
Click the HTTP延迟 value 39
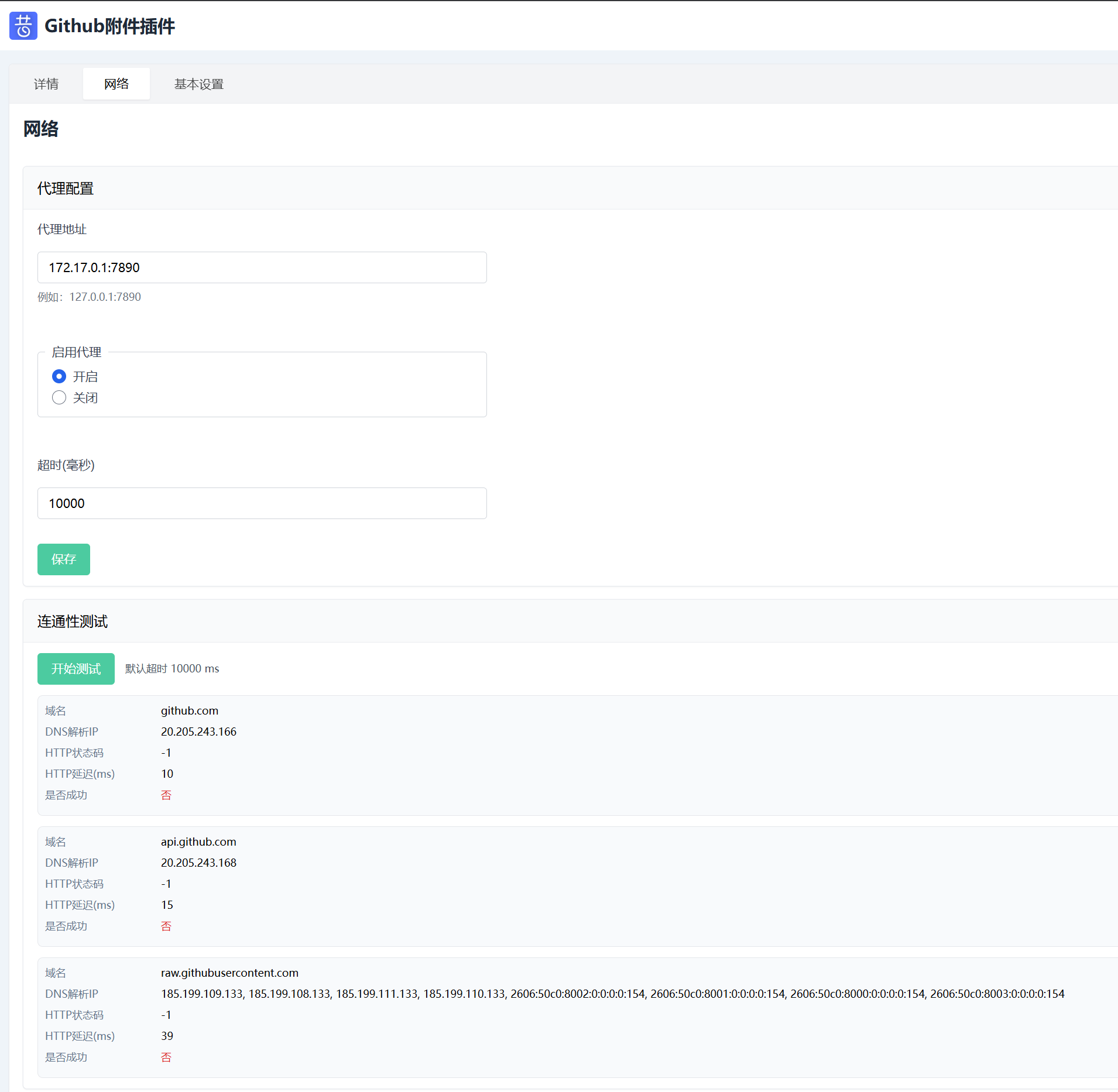[167, 1036]
